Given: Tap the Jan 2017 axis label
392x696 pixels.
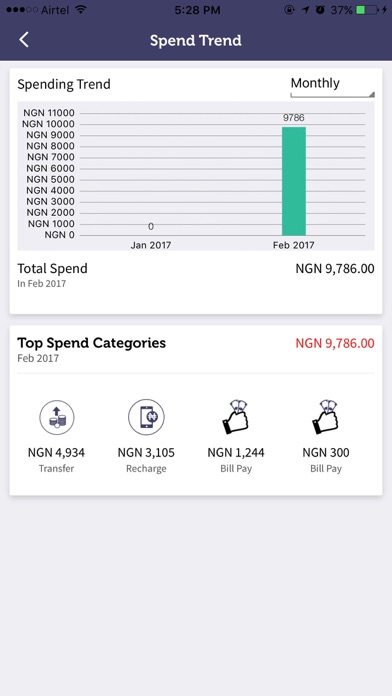Looking at the screenshot, I should pos(150,245).
